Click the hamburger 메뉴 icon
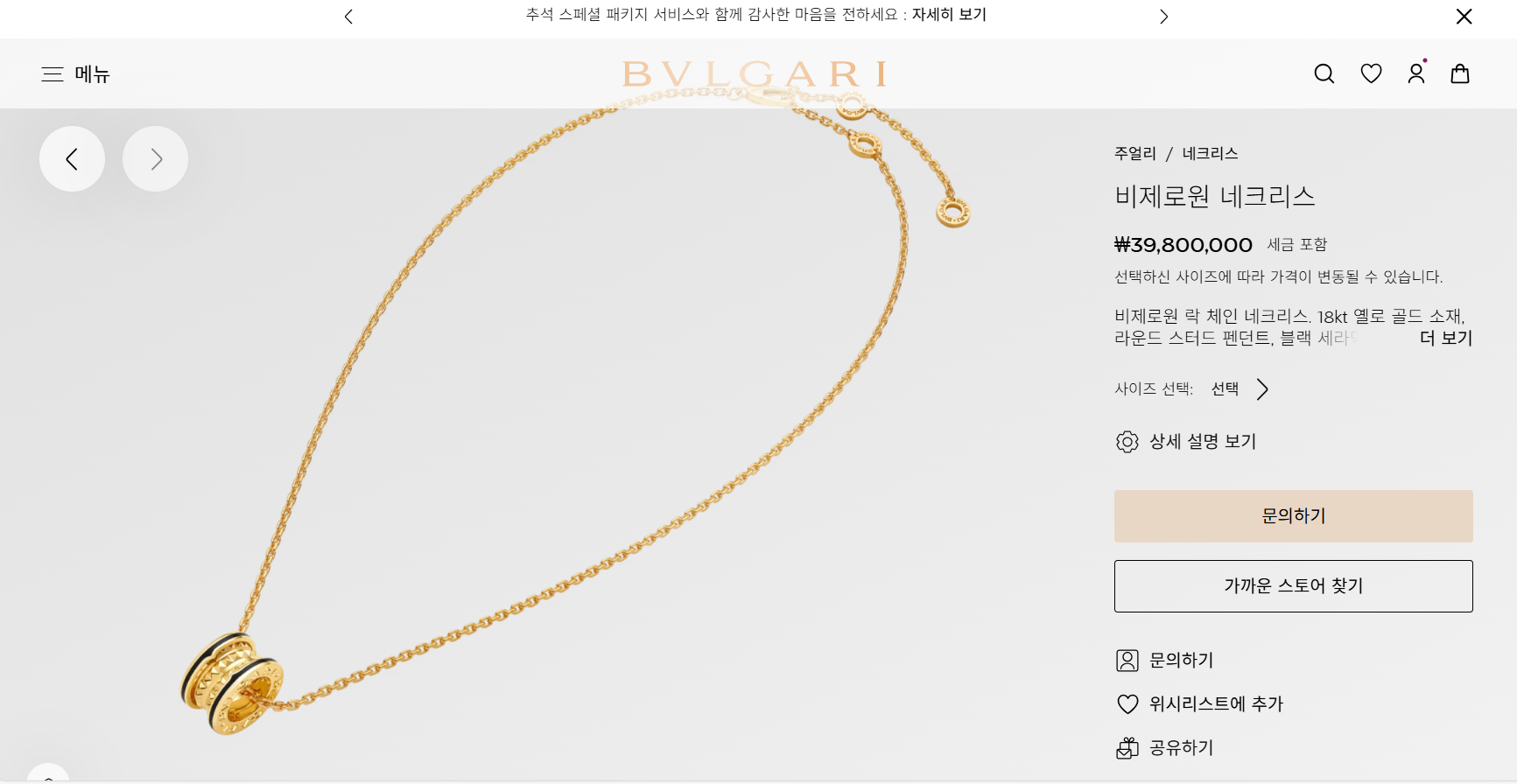Viewport: 1517px width, 784px height. click(53, 74)
